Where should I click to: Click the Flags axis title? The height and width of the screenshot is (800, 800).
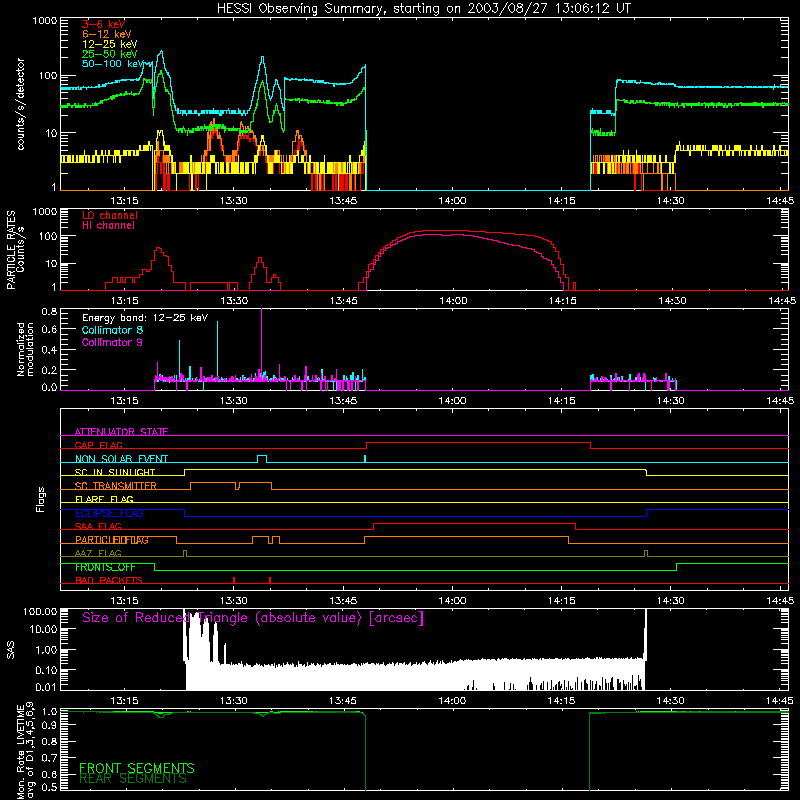pyautogui.click(x=41, y=499)
